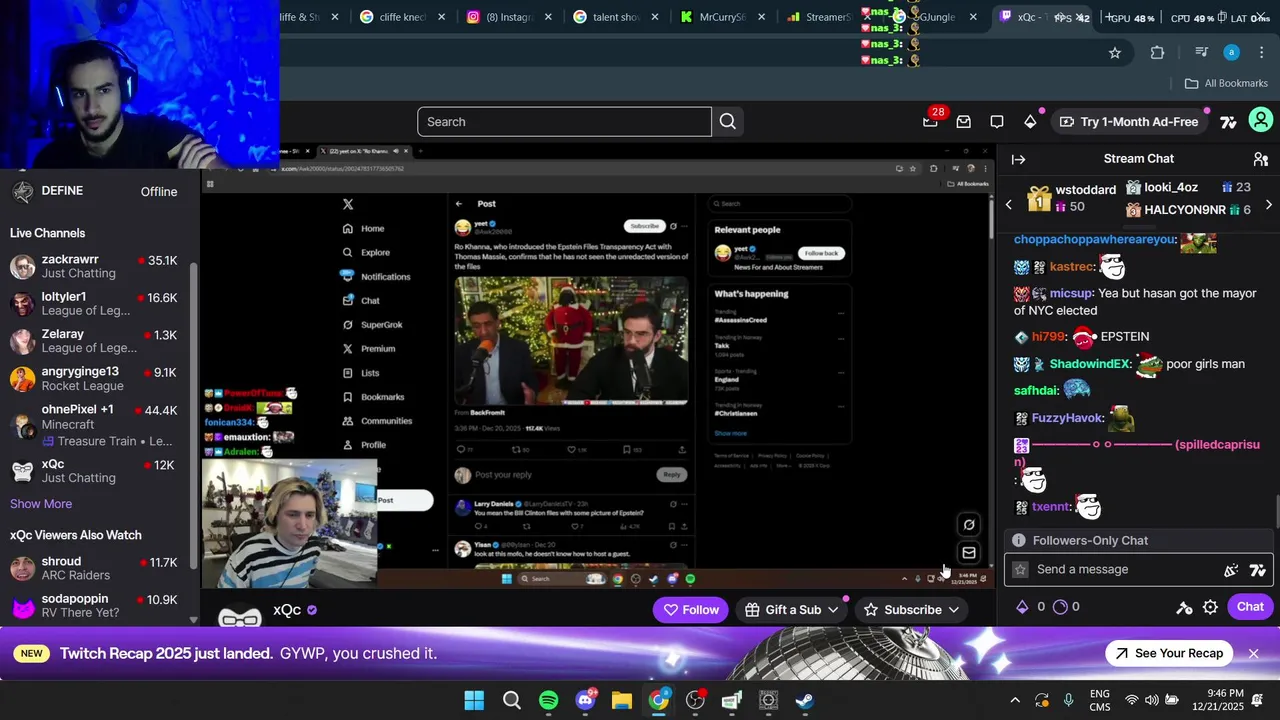Open volume control in system tray
The height and width of the screenshot is (720, 1280).
(1152, 700)
